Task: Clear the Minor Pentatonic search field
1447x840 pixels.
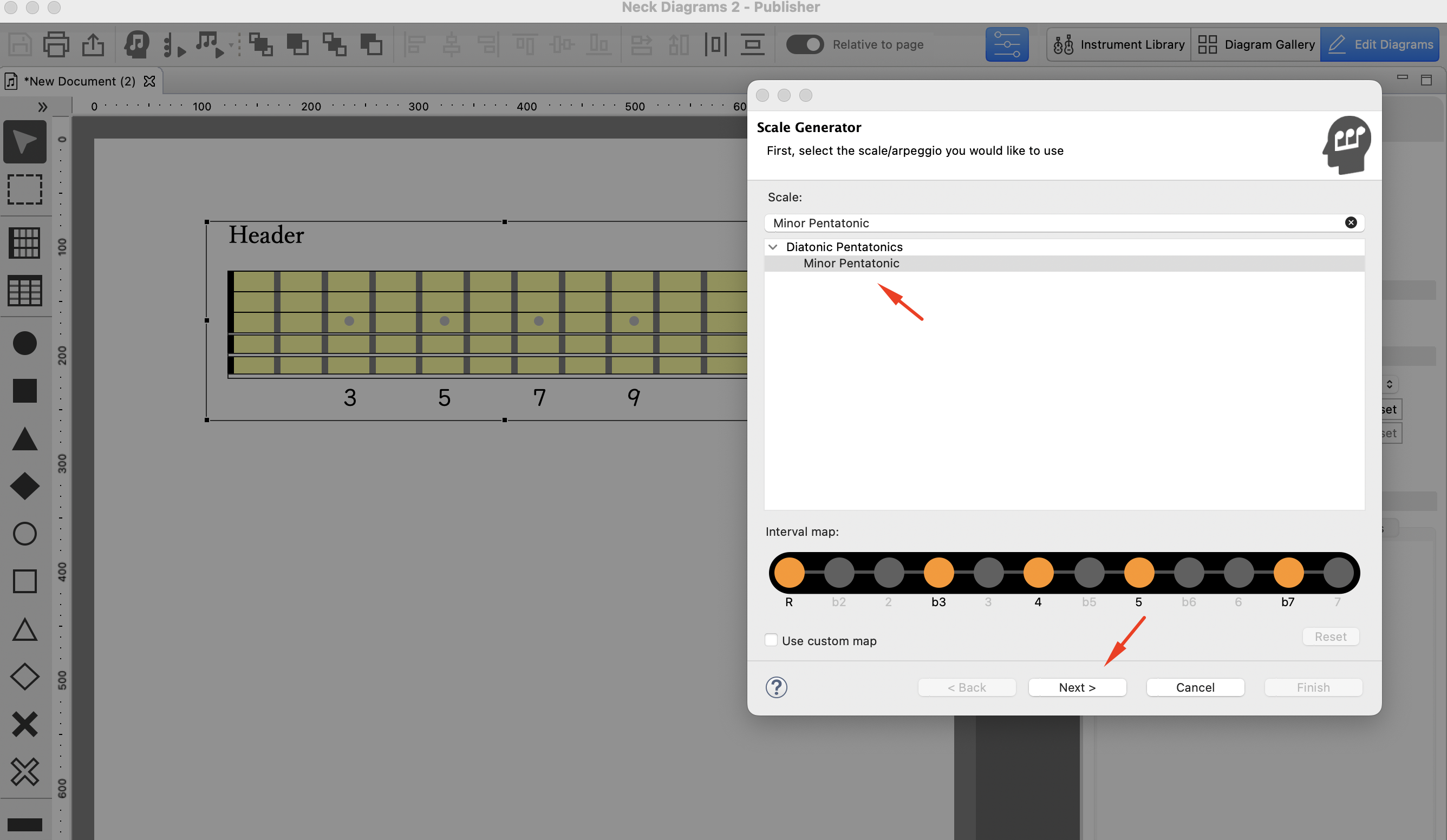Action: pyautogui.click(x=1351, y=222)
